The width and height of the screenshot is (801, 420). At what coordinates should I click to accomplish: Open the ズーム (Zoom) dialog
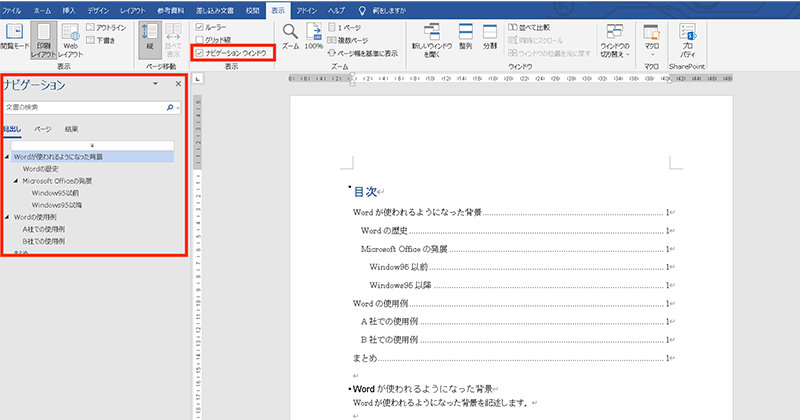point(290,36)
